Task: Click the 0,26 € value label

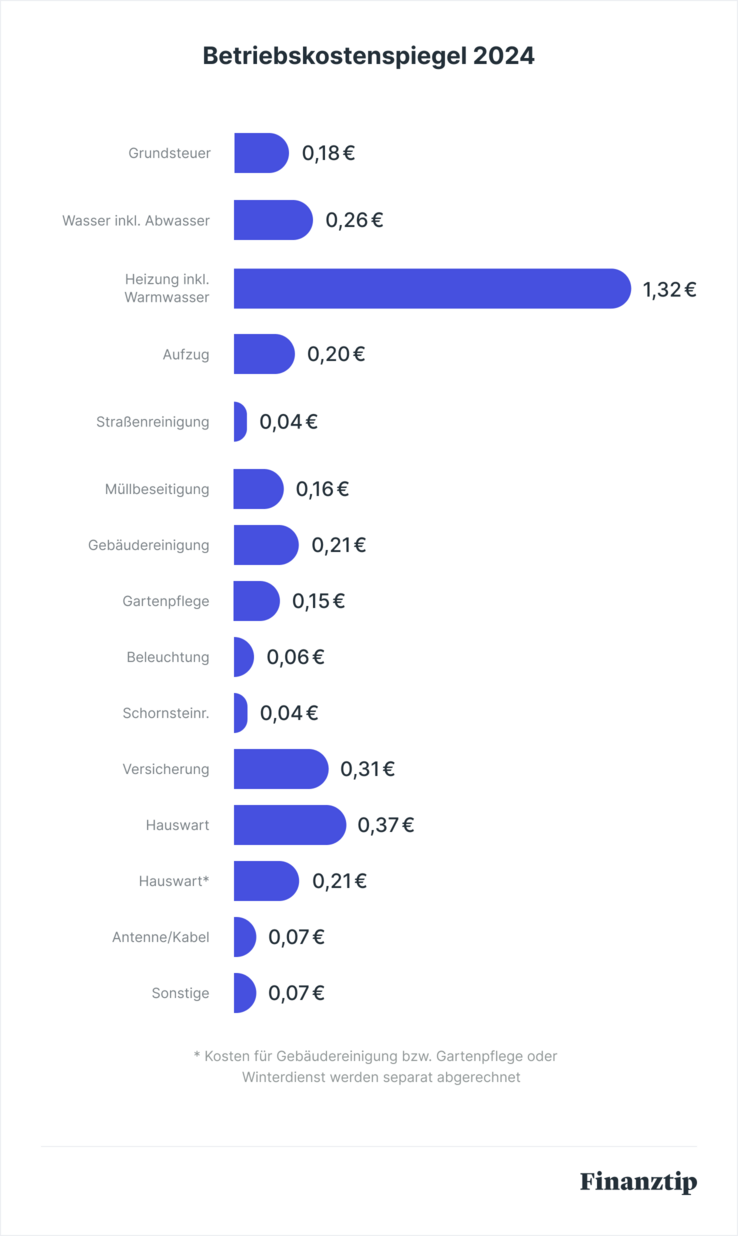Action: pyautogui.click(x=354, y=220)
